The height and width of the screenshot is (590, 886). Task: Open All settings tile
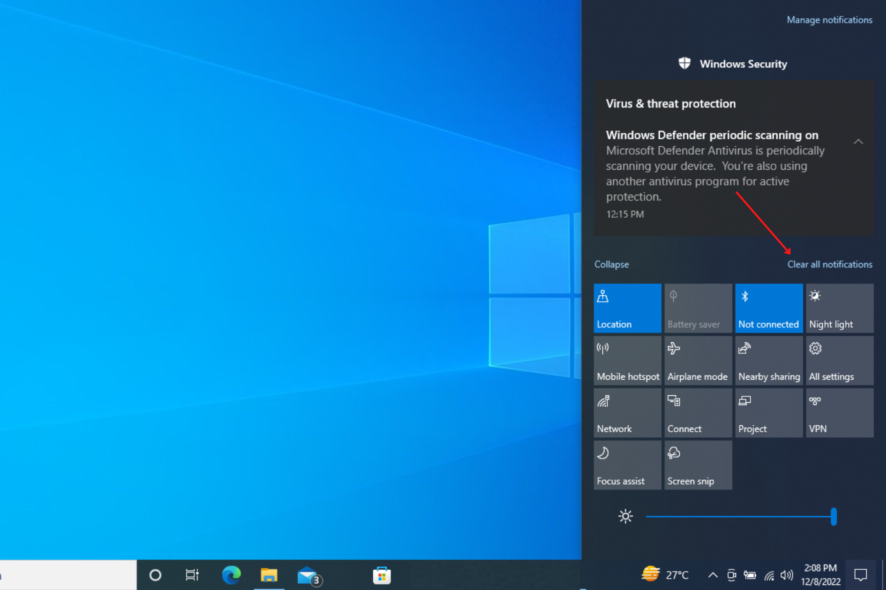pyautogui.click(x=839, y=361)
